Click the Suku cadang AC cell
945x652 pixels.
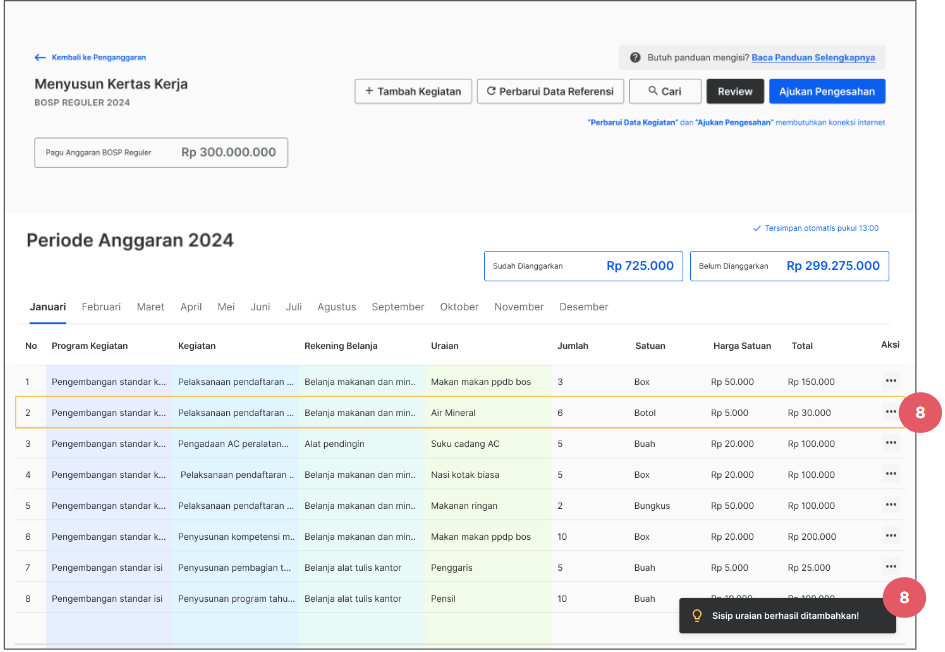(x=465, y=444)
